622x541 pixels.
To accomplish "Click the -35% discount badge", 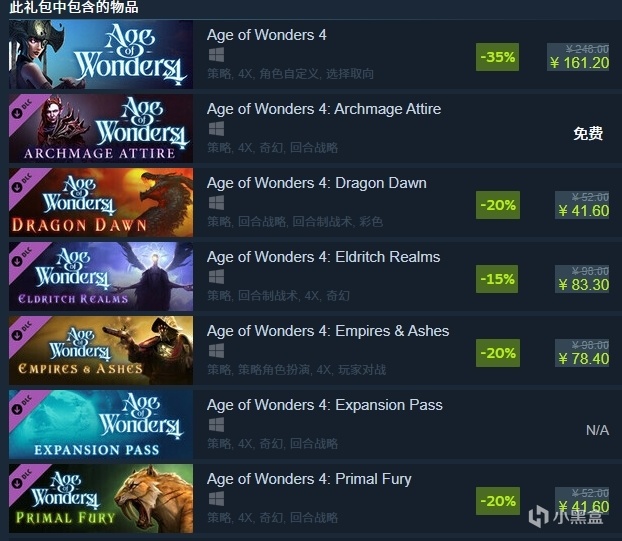I will click(497, 57).
